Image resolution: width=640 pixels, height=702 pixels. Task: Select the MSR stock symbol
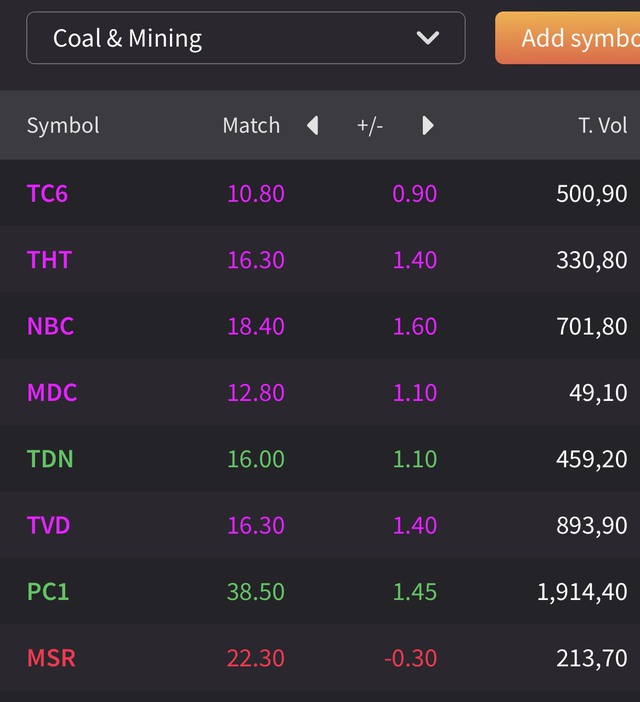[x=51, y=658]
